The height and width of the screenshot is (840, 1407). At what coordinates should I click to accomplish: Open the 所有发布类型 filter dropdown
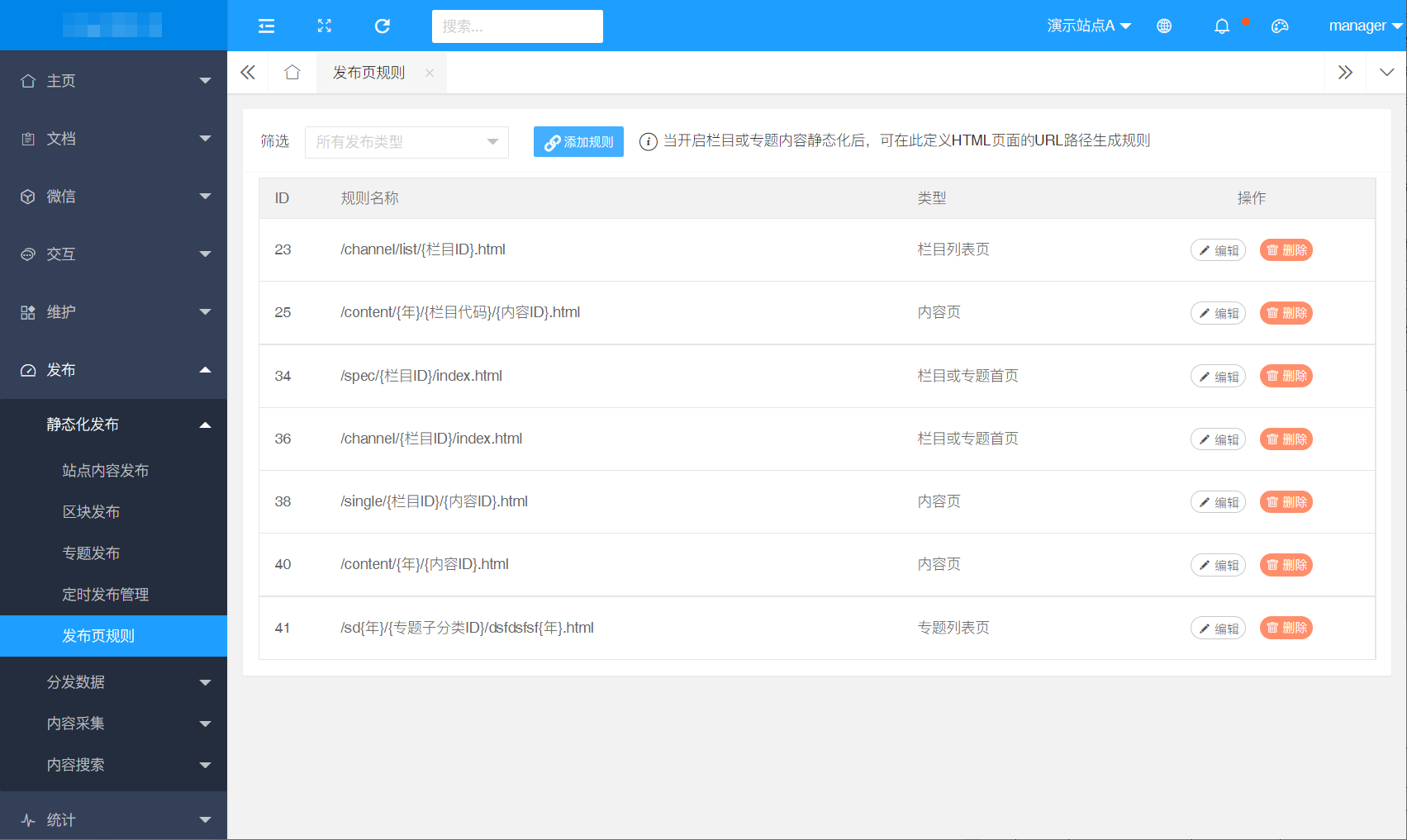coord(406,142)
